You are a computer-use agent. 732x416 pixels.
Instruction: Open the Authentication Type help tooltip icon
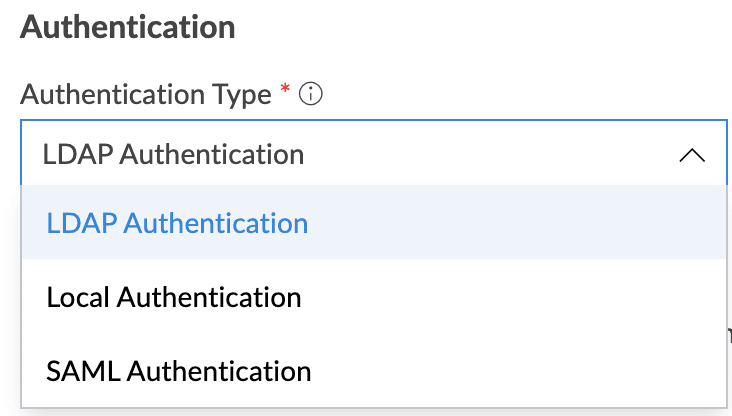click(311, 95)
